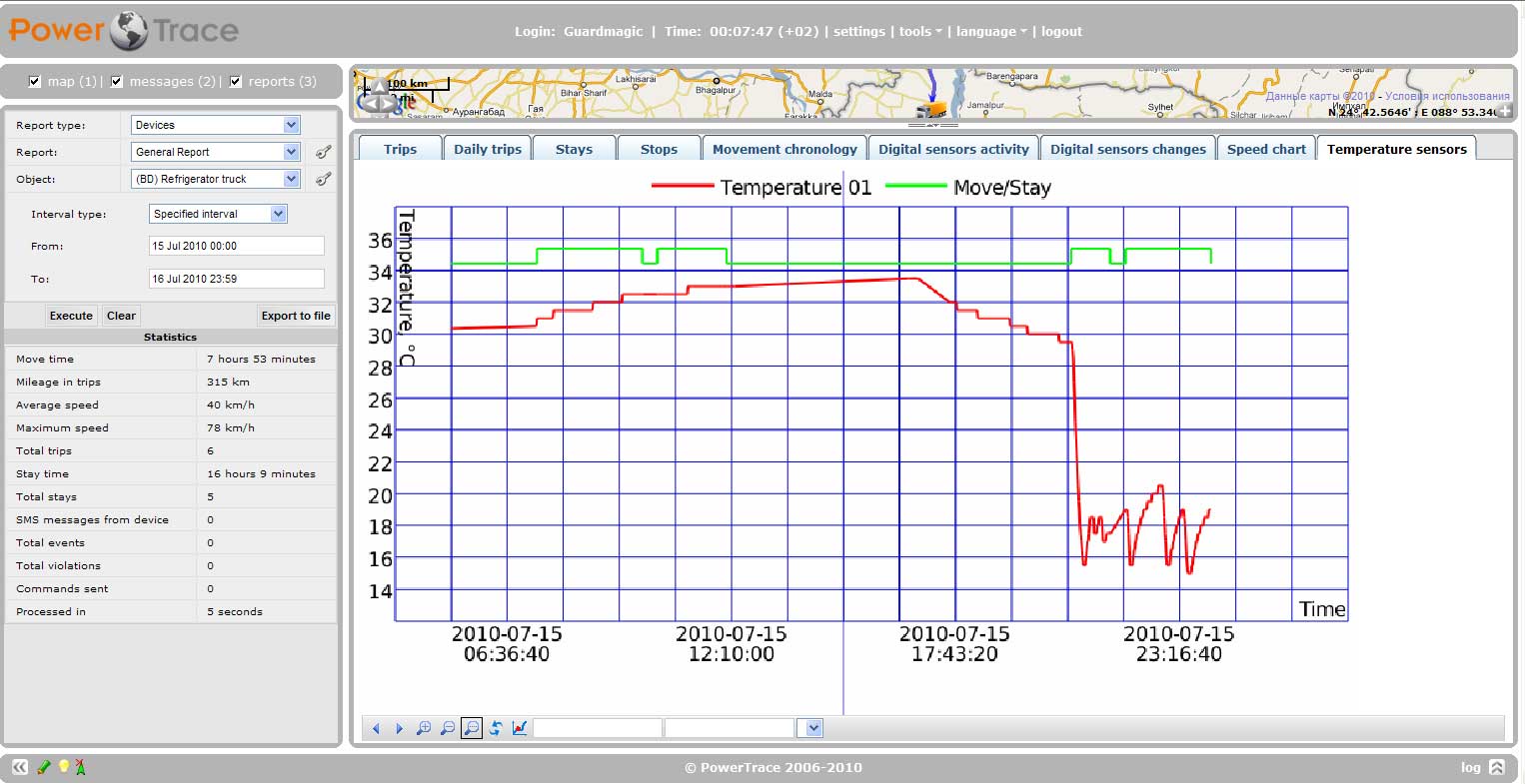Image resolution: width=1525 pixels, height=784 pixels.
Task: Click the chart refresh arrows icon
Action: tap(496, 728)
